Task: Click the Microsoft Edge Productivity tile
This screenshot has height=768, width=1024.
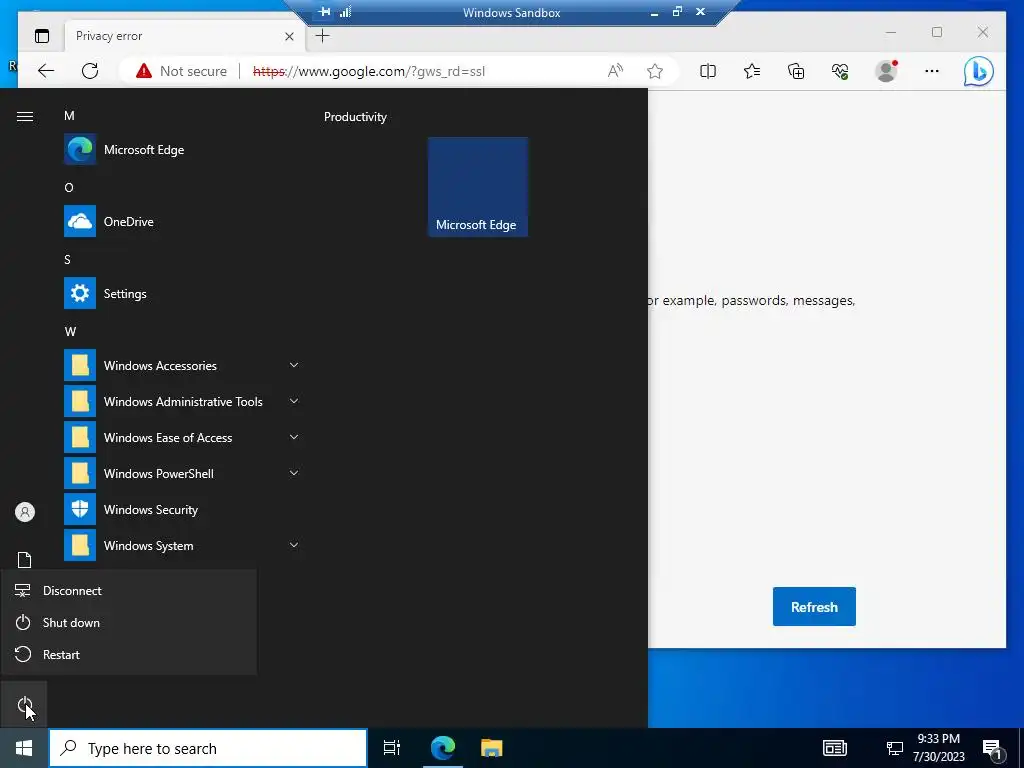Action: (x=477, y=187)
